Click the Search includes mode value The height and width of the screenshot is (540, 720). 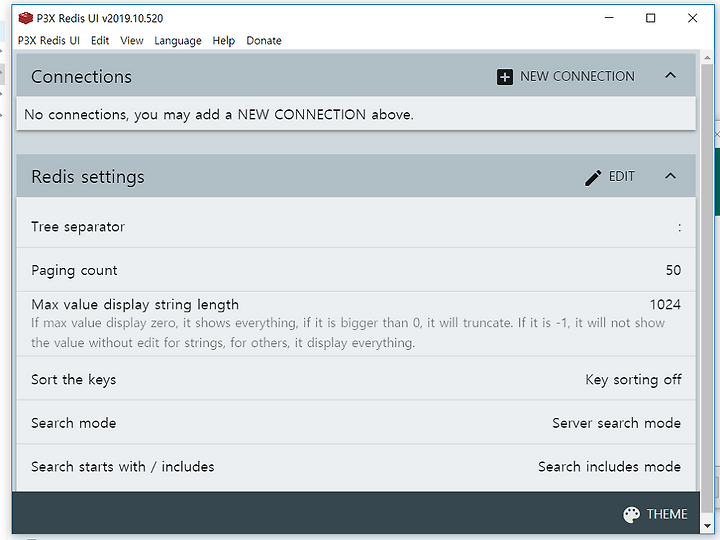tap(609, 467)
